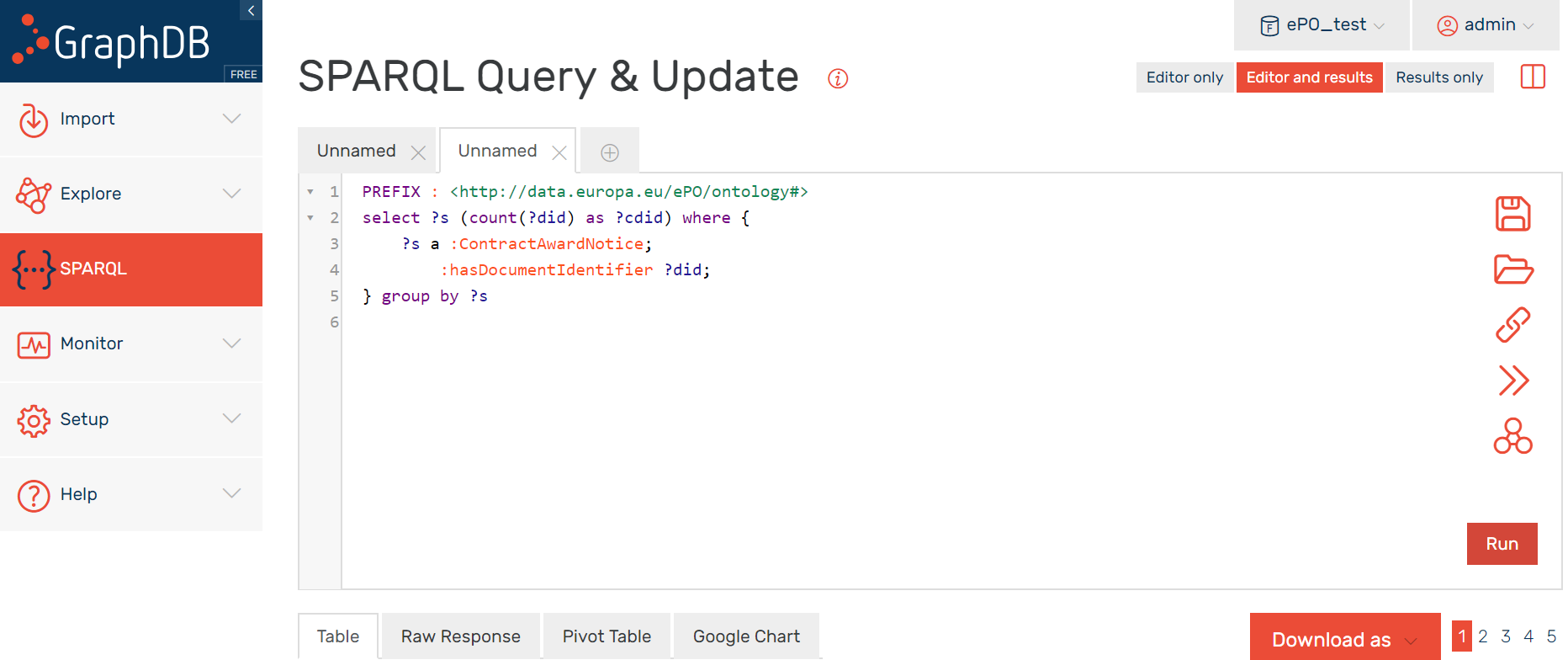Screen dimensions: 1568x660
Task: Run the SPARQL query
Action: [x=1502, y=544]
